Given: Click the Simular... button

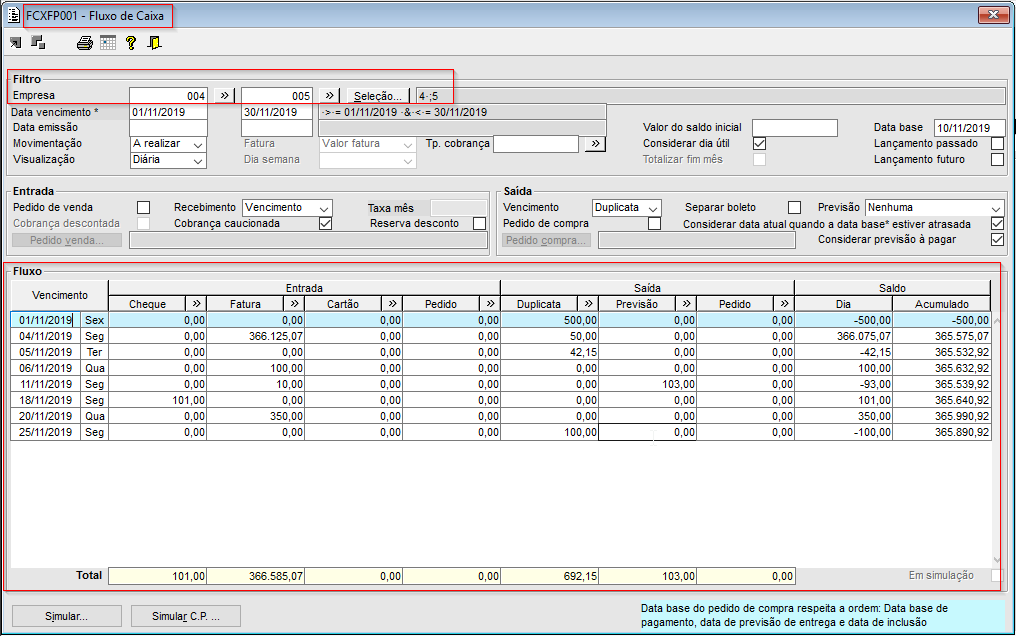Looking at the screenshot, I should [66, 616].
